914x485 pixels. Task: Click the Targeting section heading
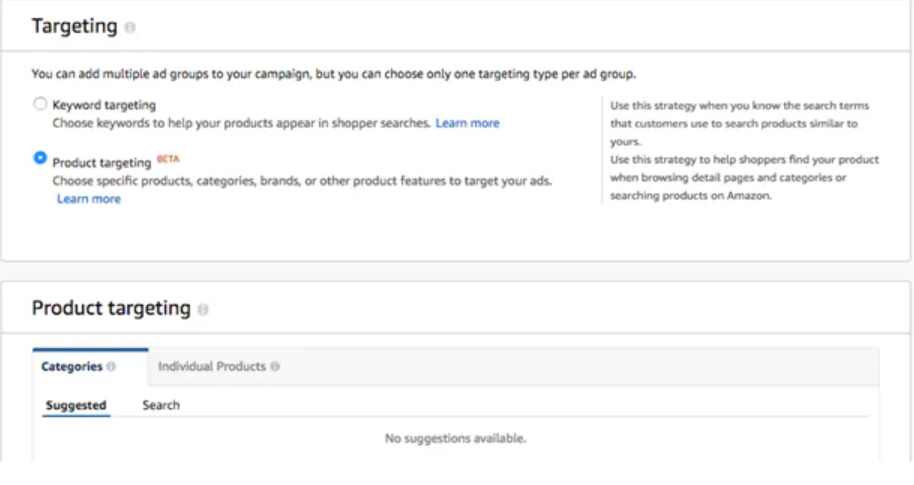pyautogui.click(x=75, y=26)
